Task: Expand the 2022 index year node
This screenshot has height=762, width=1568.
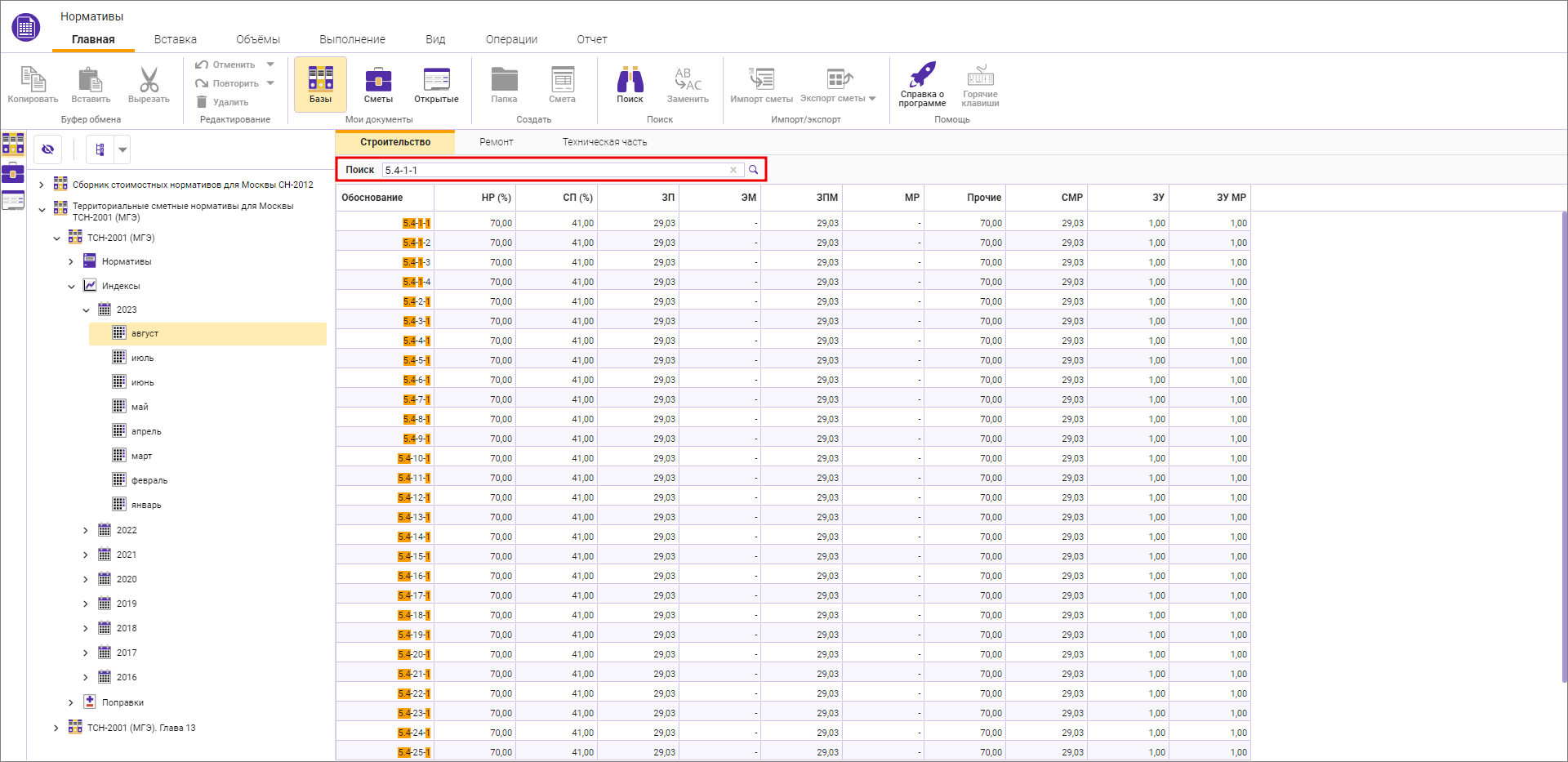Action: [85, 530]
